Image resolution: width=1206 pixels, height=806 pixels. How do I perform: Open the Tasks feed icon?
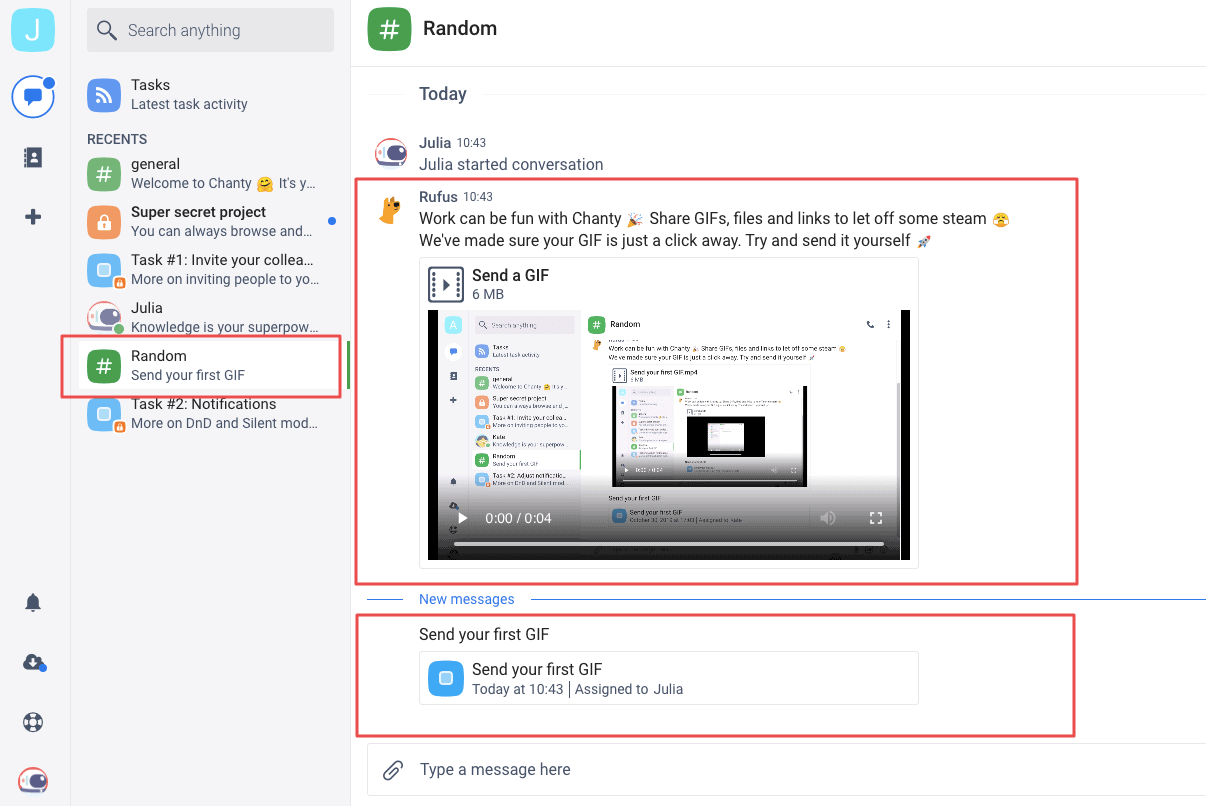[104, 94]
